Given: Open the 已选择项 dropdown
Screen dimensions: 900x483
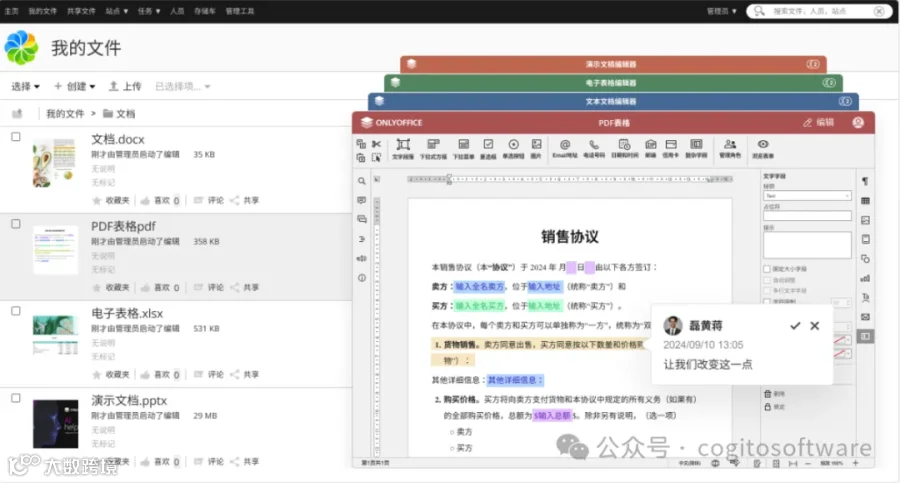Looking at the screenshot, I should point(183,86).
